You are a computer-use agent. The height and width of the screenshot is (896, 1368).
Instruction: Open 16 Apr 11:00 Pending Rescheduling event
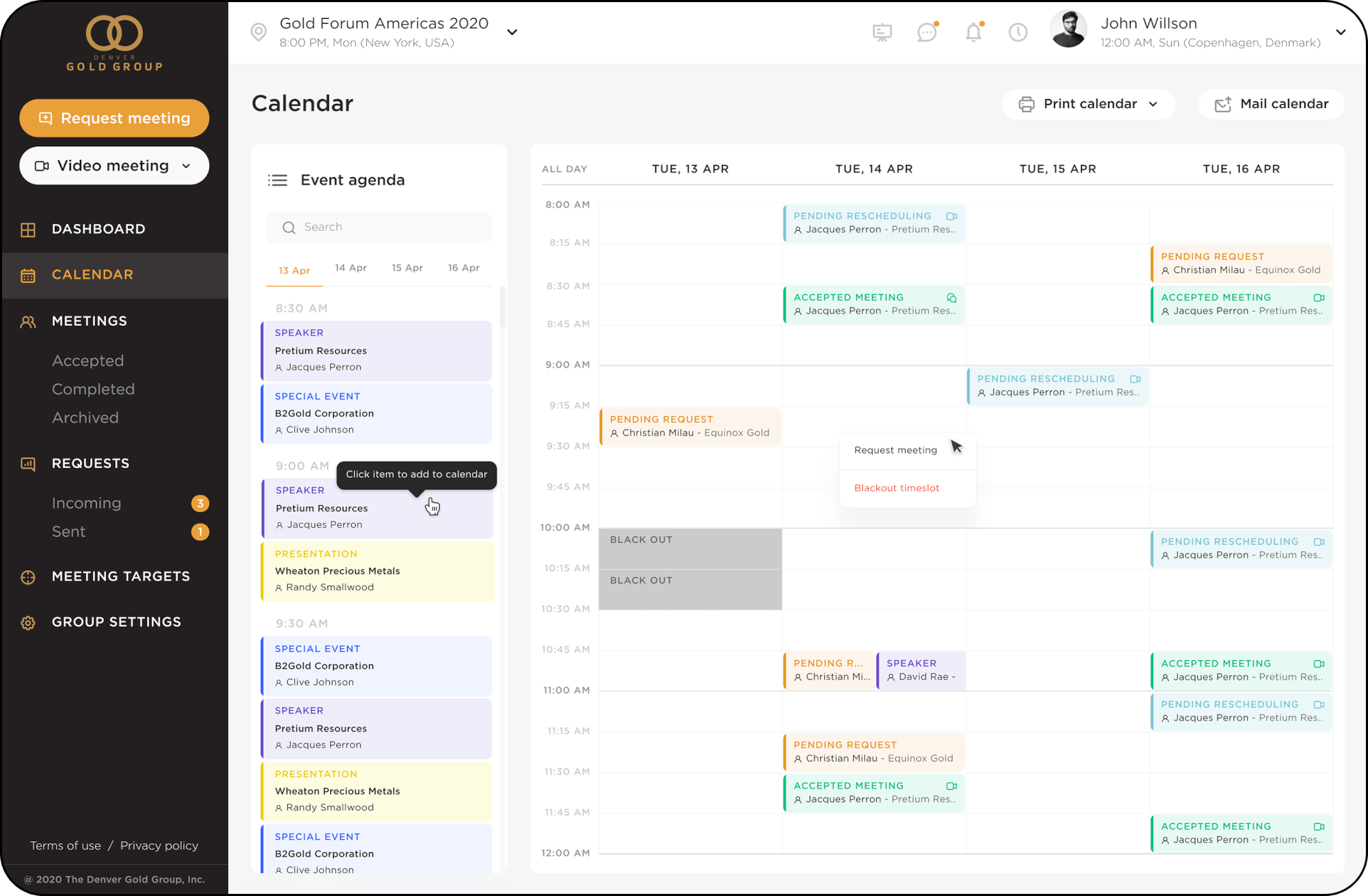click(x=1241, y=712)
